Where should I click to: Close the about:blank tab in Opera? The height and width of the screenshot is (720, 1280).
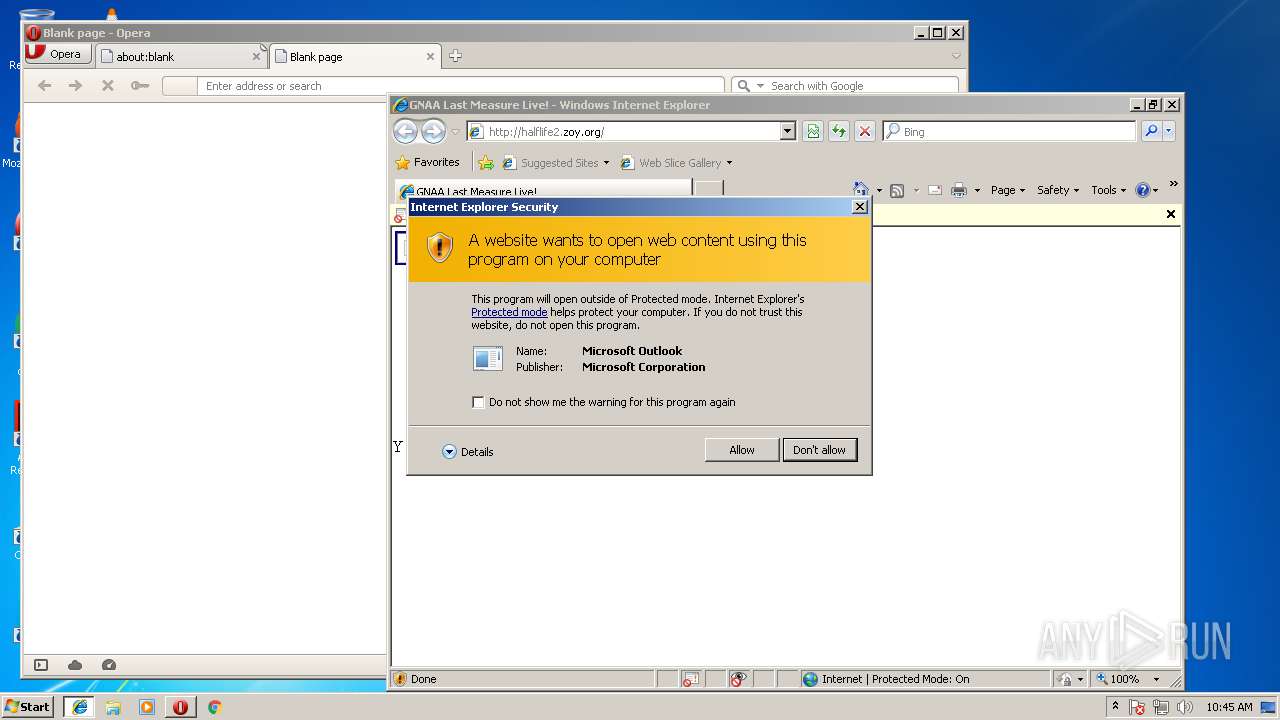click(x=256, y=57)
